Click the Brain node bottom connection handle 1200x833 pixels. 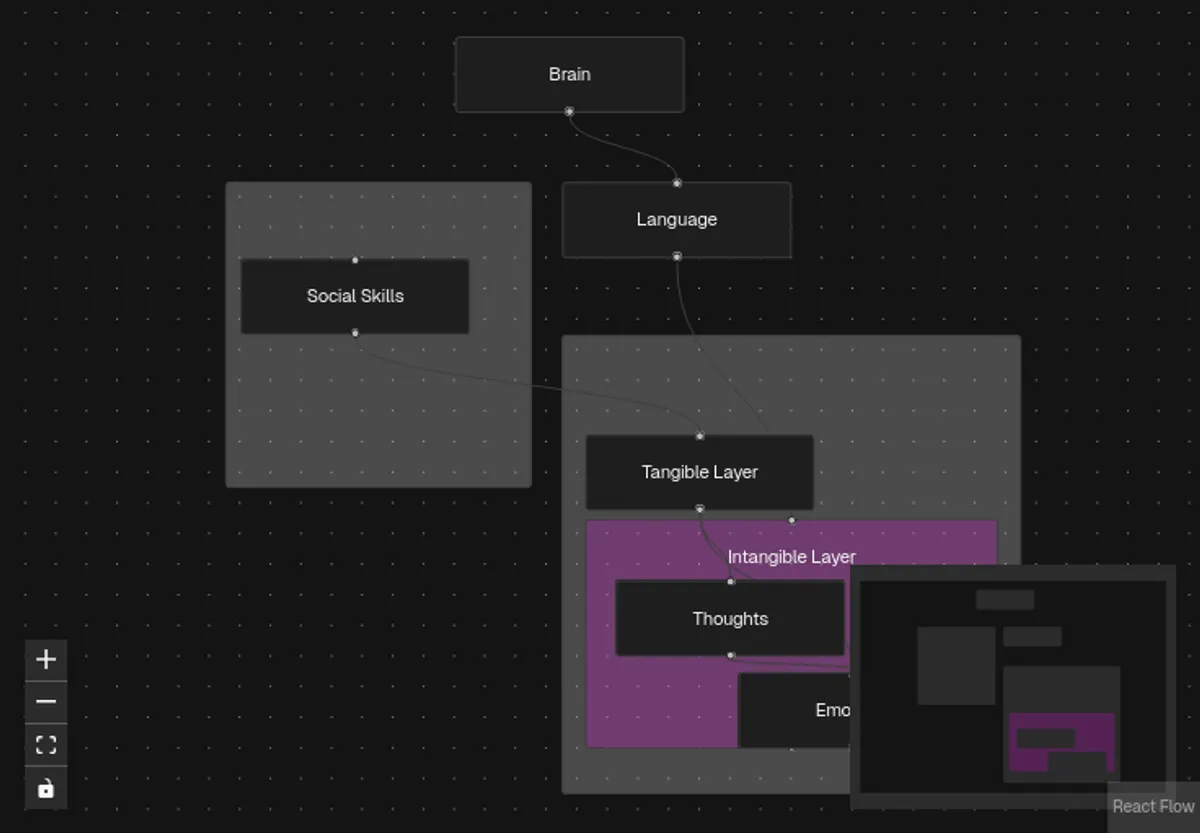pos(569,111)
